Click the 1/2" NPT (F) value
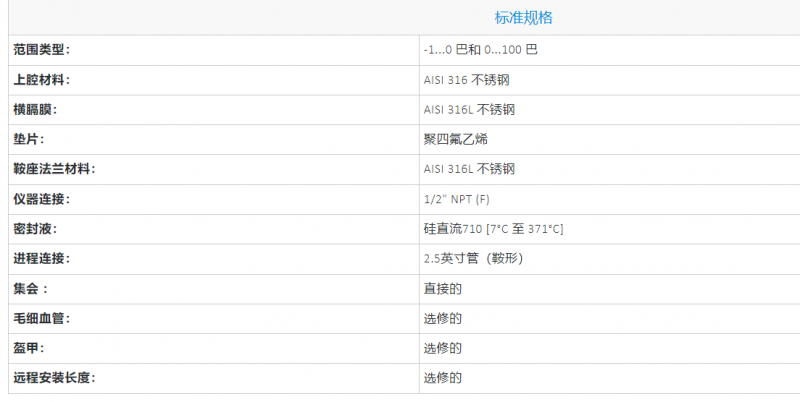This screenshot has height=402, width=800. pos(457,199)
